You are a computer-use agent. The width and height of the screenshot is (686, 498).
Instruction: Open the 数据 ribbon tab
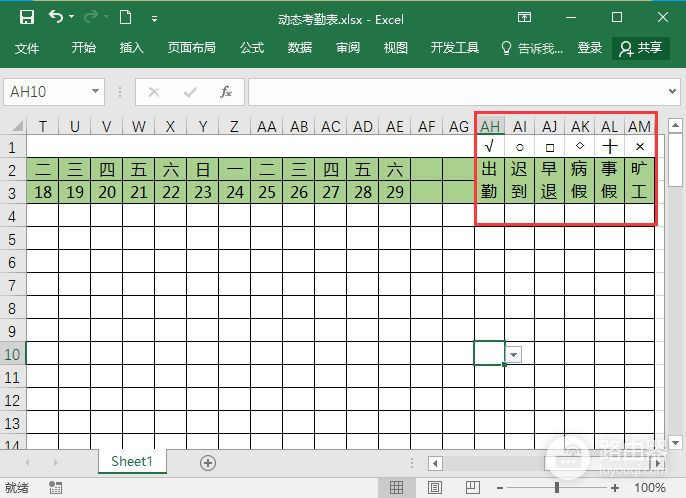tap(300, 48)
